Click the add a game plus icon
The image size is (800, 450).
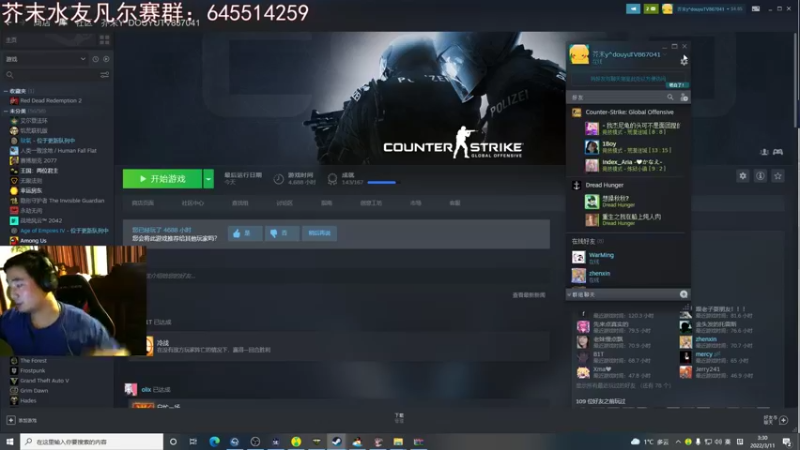[x=11, y=420]
